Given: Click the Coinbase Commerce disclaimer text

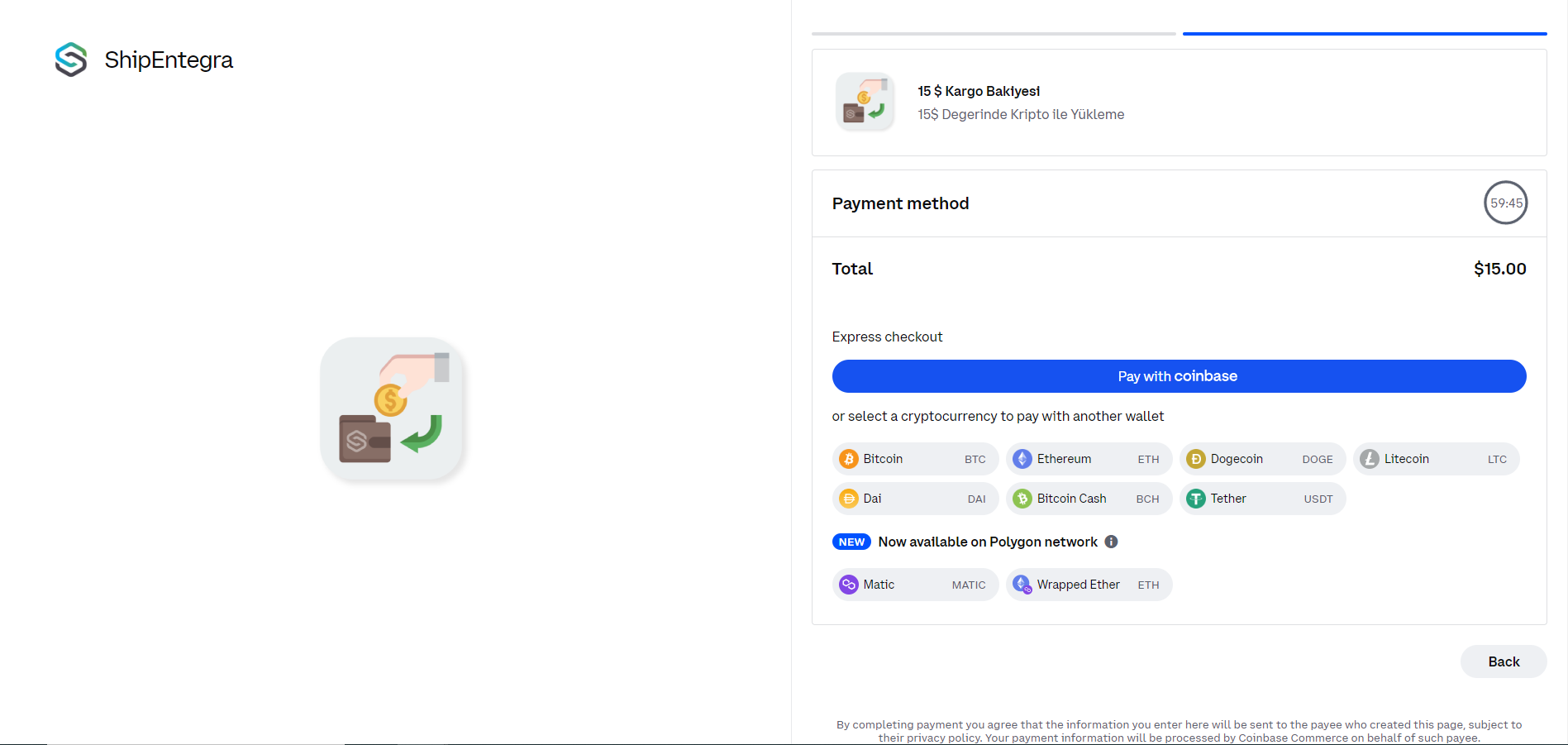Looking at the screenshot, I should click(1179, 731).
